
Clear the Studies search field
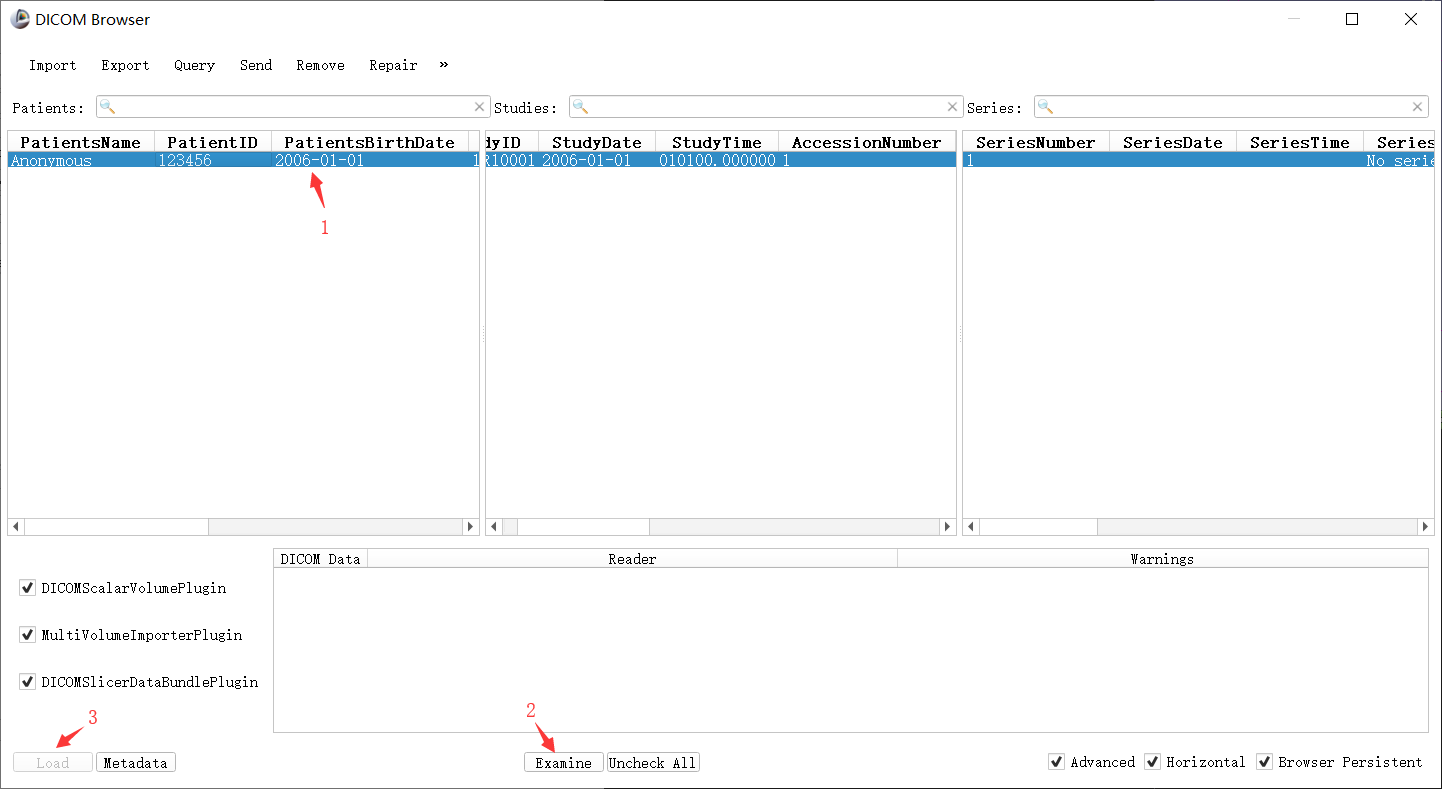952,107
